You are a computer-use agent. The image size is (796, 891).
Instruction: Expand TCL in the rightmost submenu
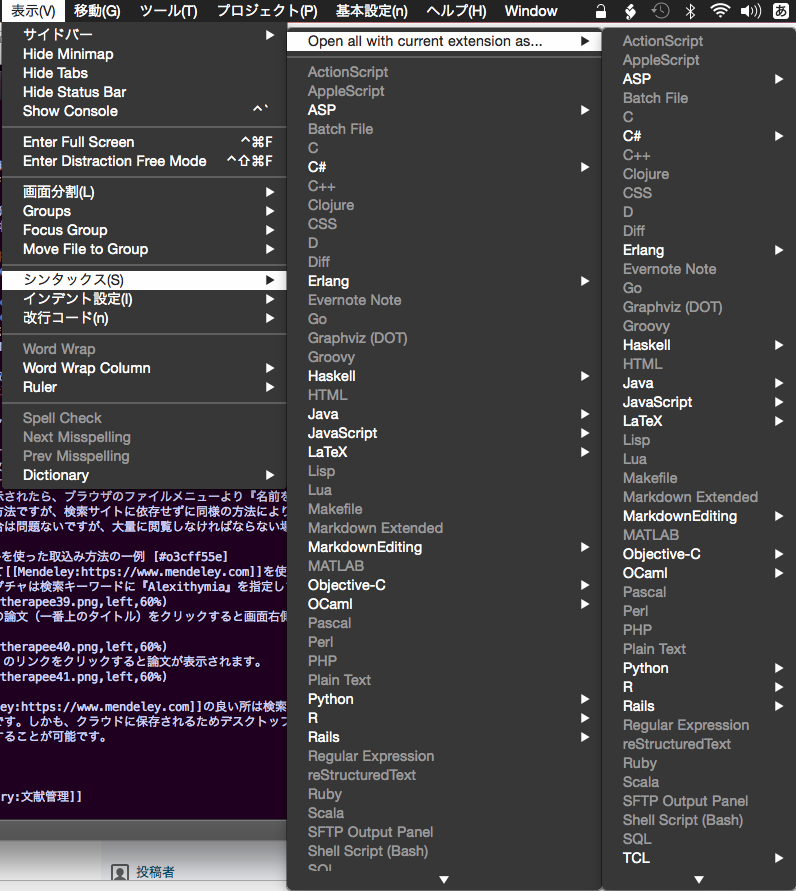coord(699,858)
